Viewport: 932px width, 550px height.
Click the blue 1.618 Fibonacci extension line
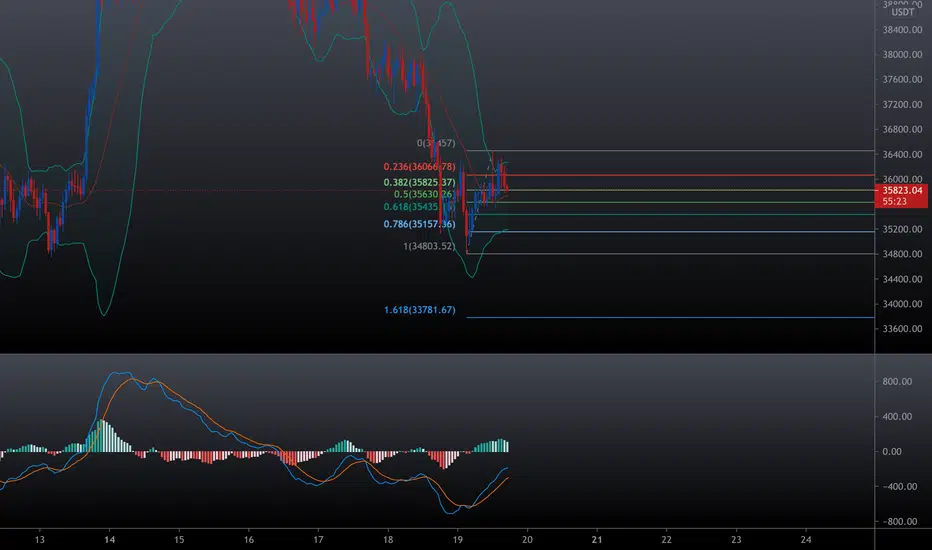670,318
